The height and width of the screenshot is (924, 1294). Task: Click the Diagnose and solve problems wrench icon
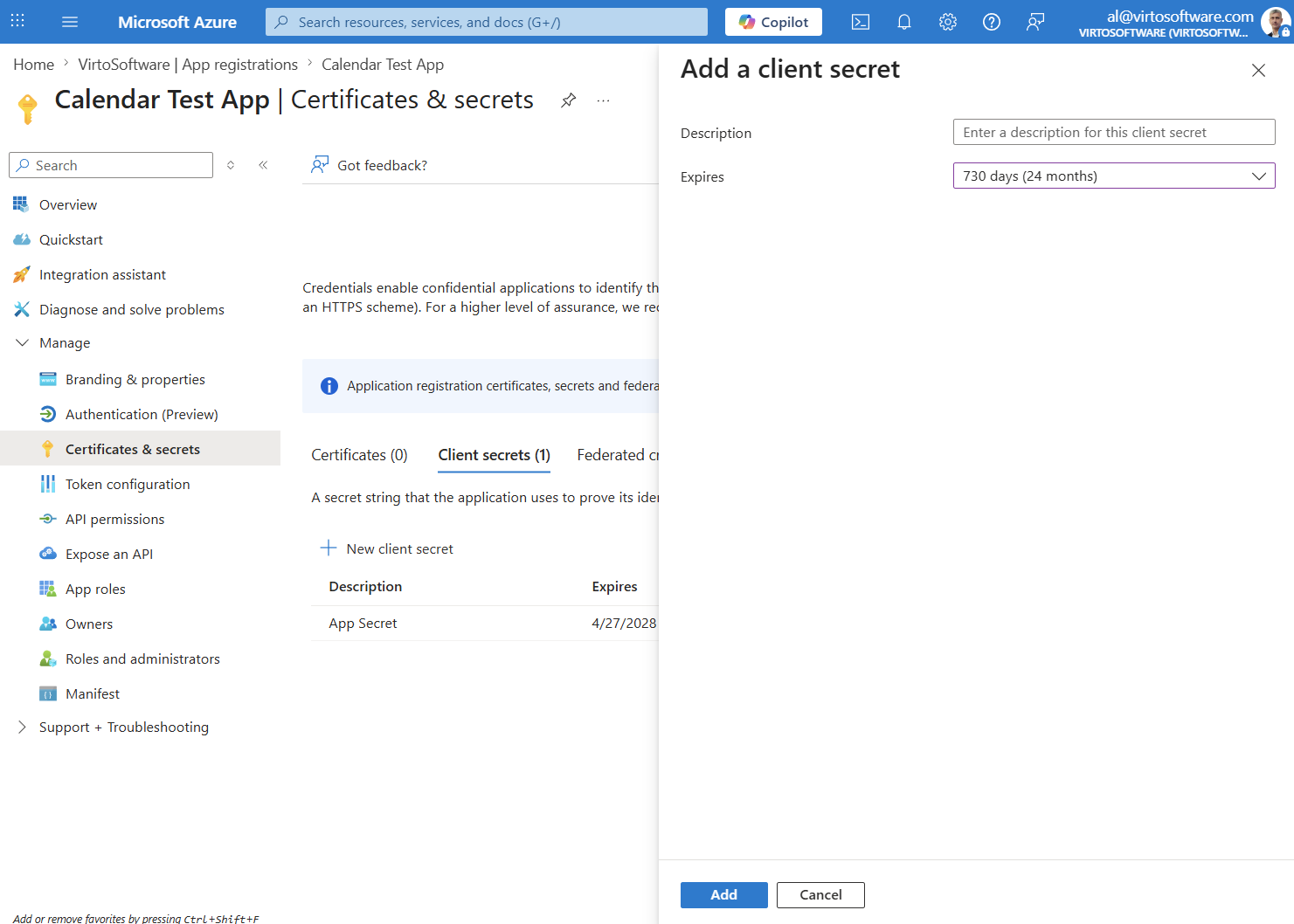pyautogui.click(x=22, y=309)
